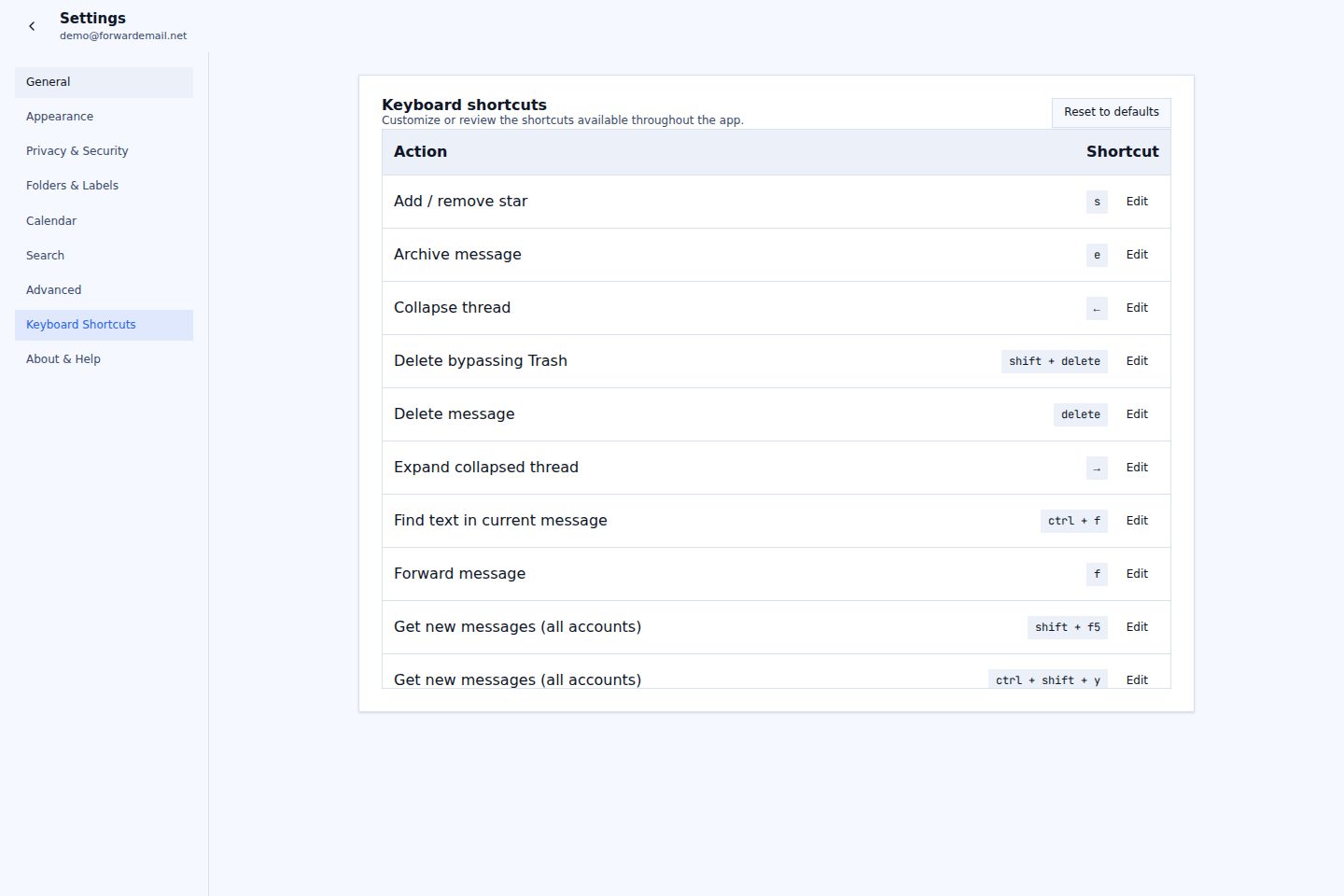
Task: Click the 'f' key badge for Forward
Action: [x=1097, y=574]
